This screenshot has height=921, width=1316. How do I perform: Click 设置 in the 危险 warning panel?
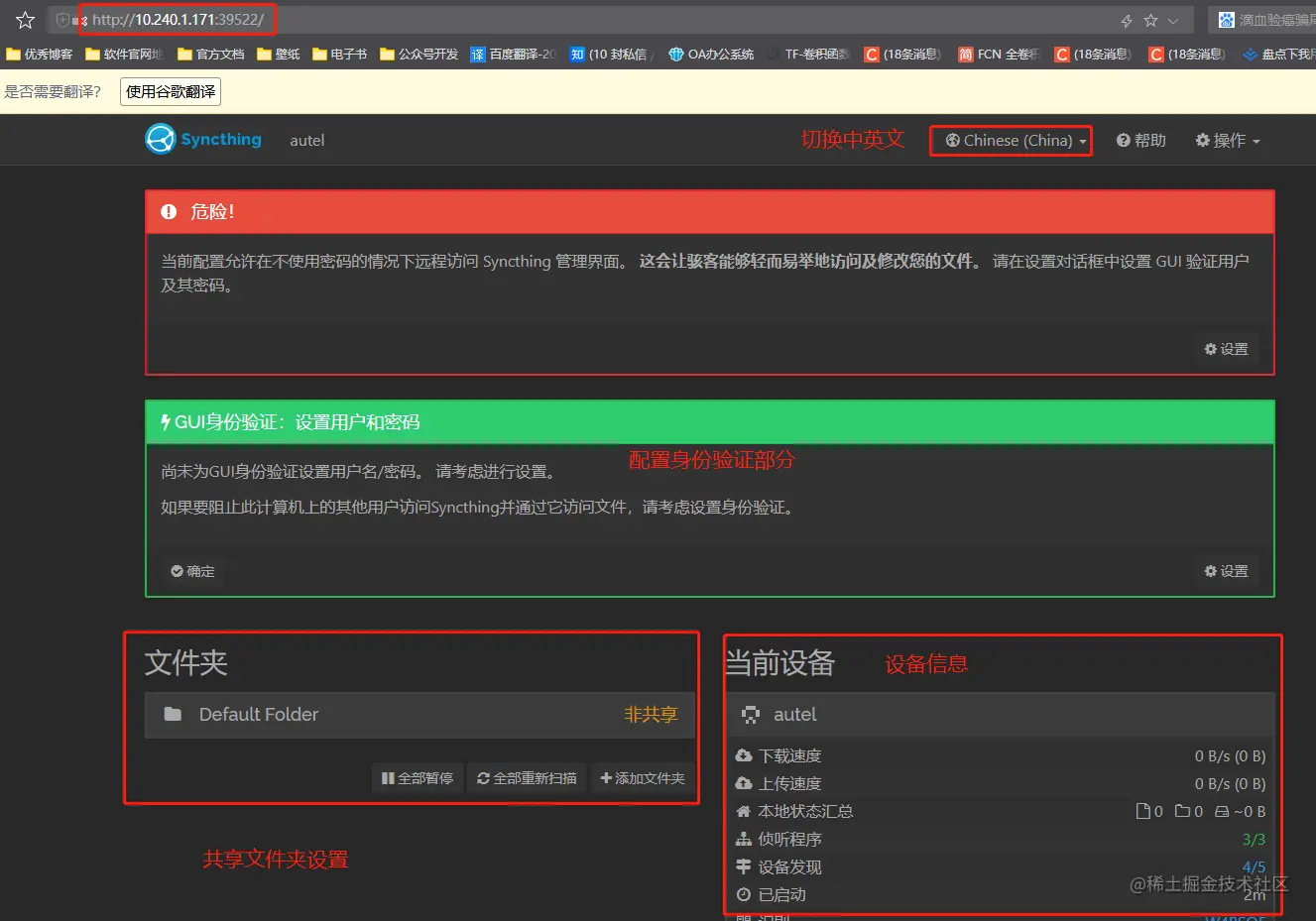click(x=1227, y=349)
